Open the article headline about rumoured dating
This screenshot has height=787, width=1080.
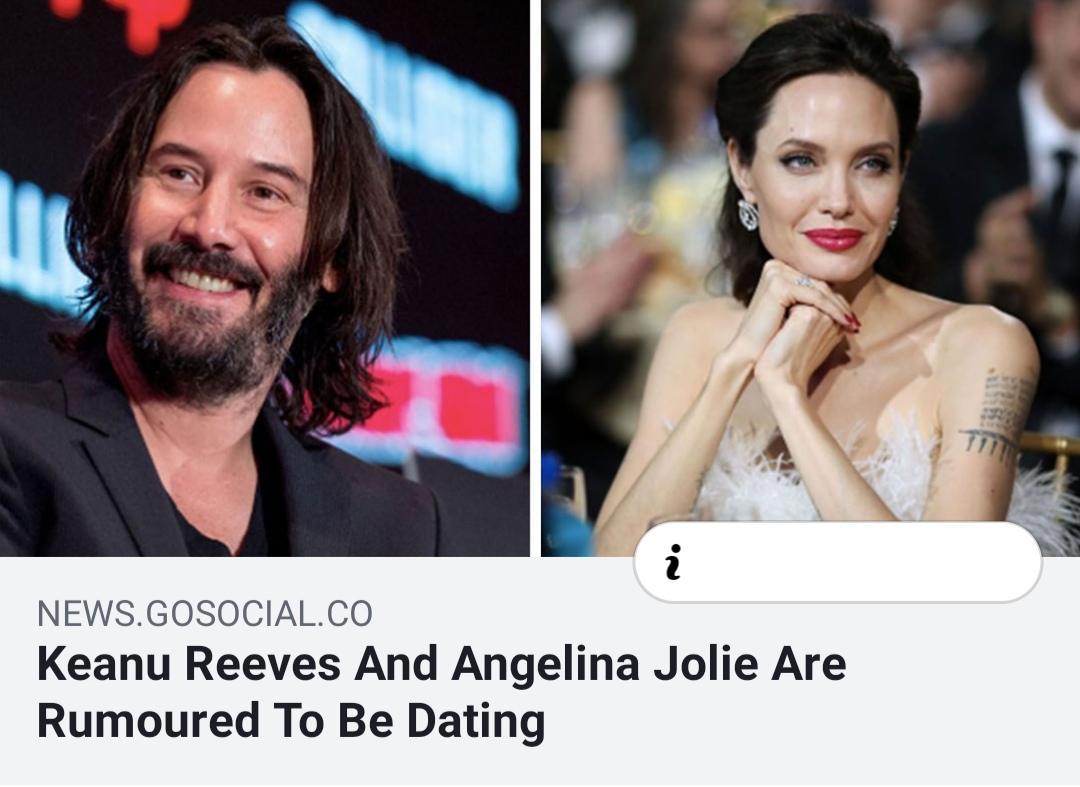coord(442,692)
